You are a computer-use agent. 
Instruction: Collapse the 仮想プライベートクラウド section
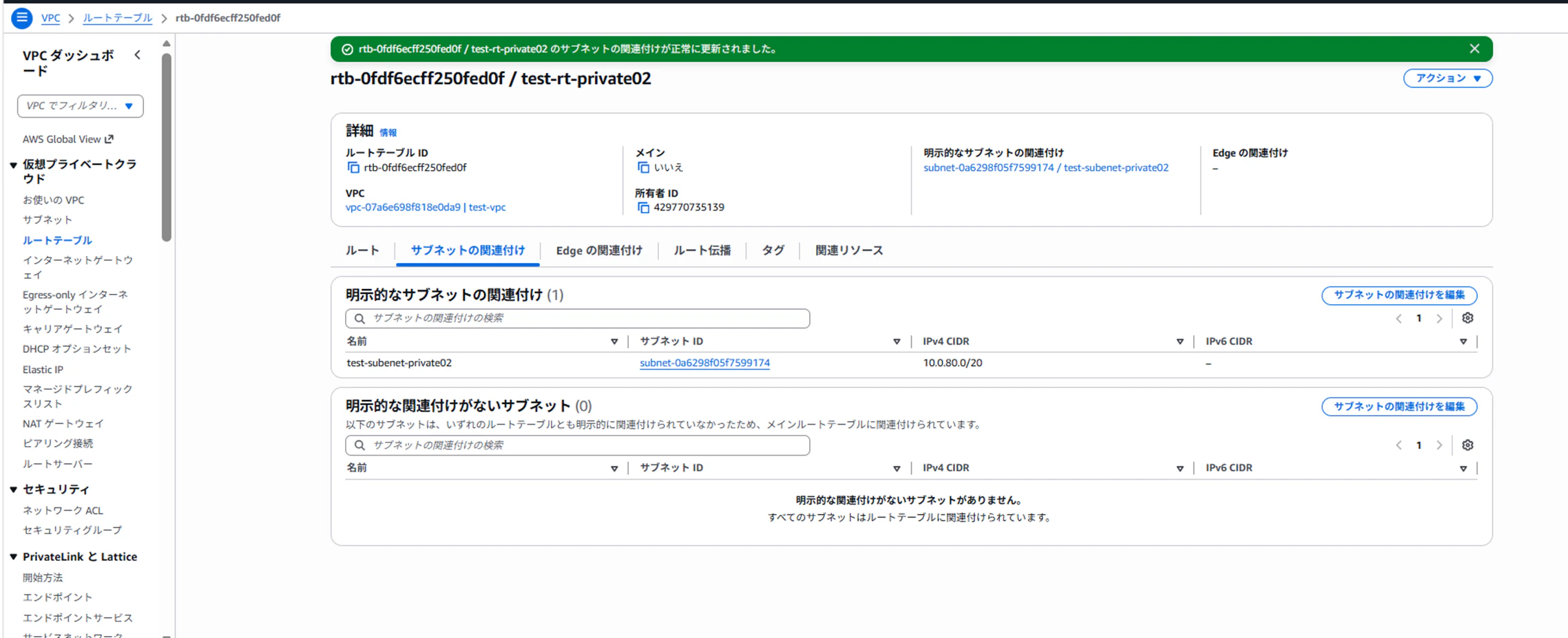pyautogui.click(x=14, y=165)
